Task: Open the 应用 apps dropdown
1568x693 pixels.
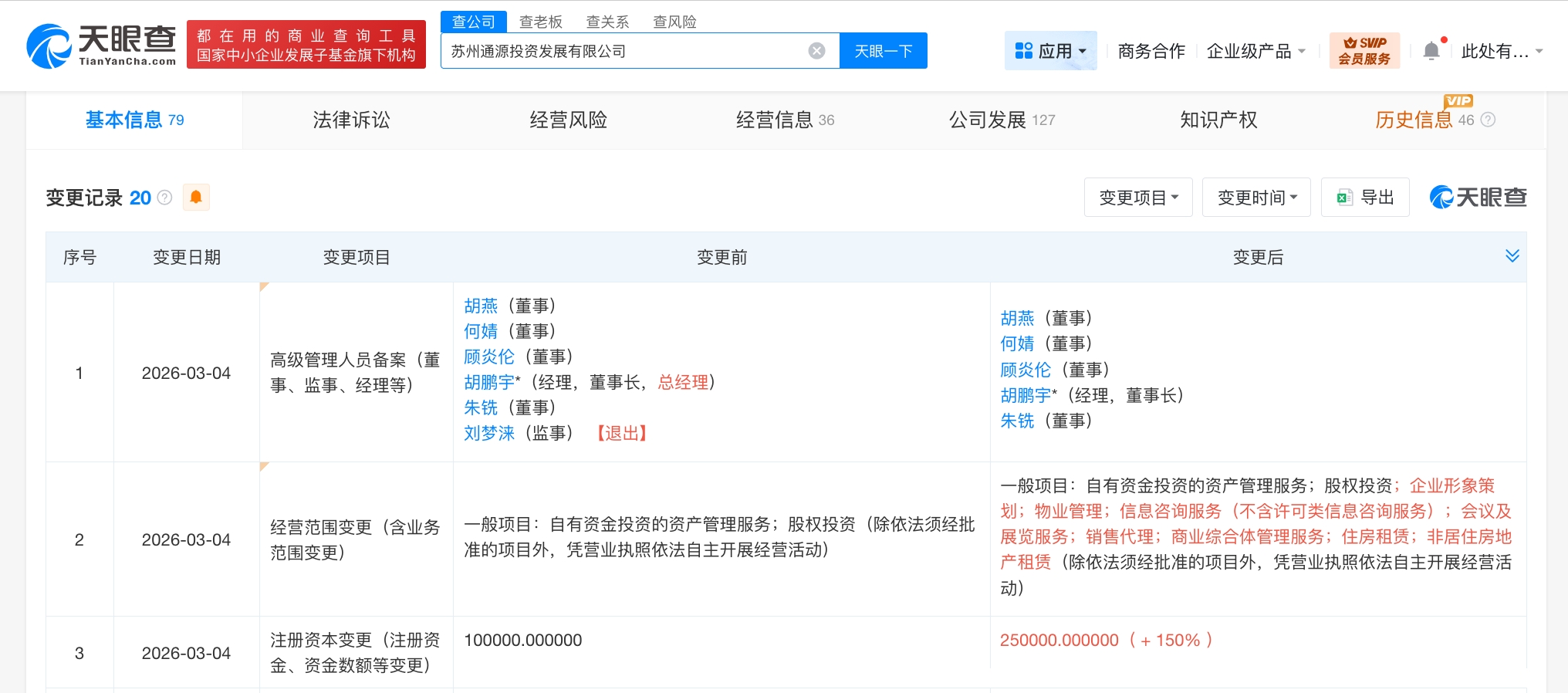Action: tap(1050, 51)
